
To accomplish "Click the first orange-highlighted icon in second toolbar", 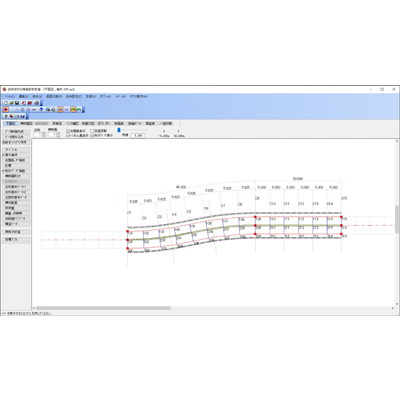I will pyautogui.click(x=5, y=110).
